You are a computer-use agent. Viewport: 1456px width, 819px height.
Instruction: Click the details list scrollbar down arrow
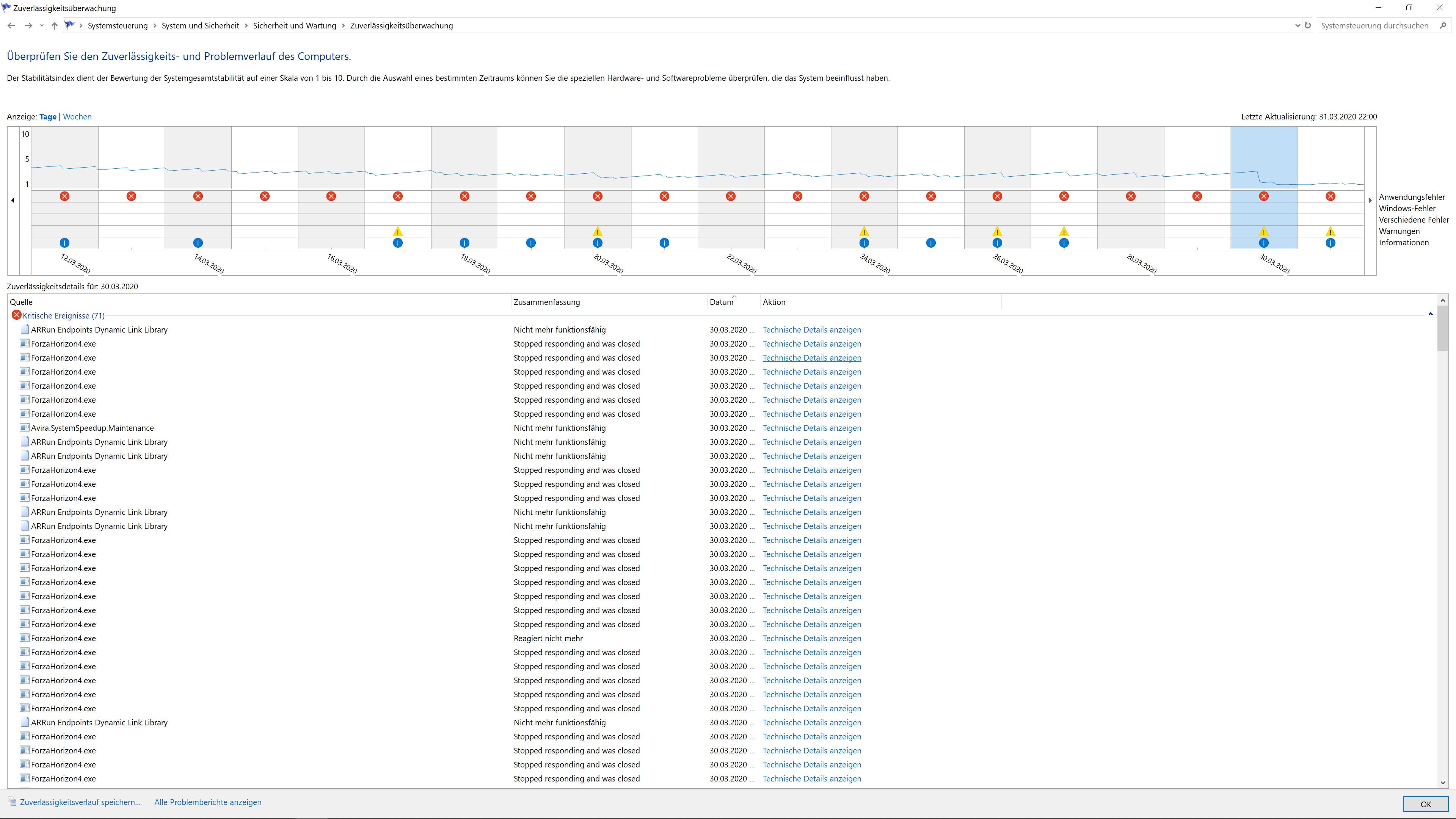coord(1443,783)
